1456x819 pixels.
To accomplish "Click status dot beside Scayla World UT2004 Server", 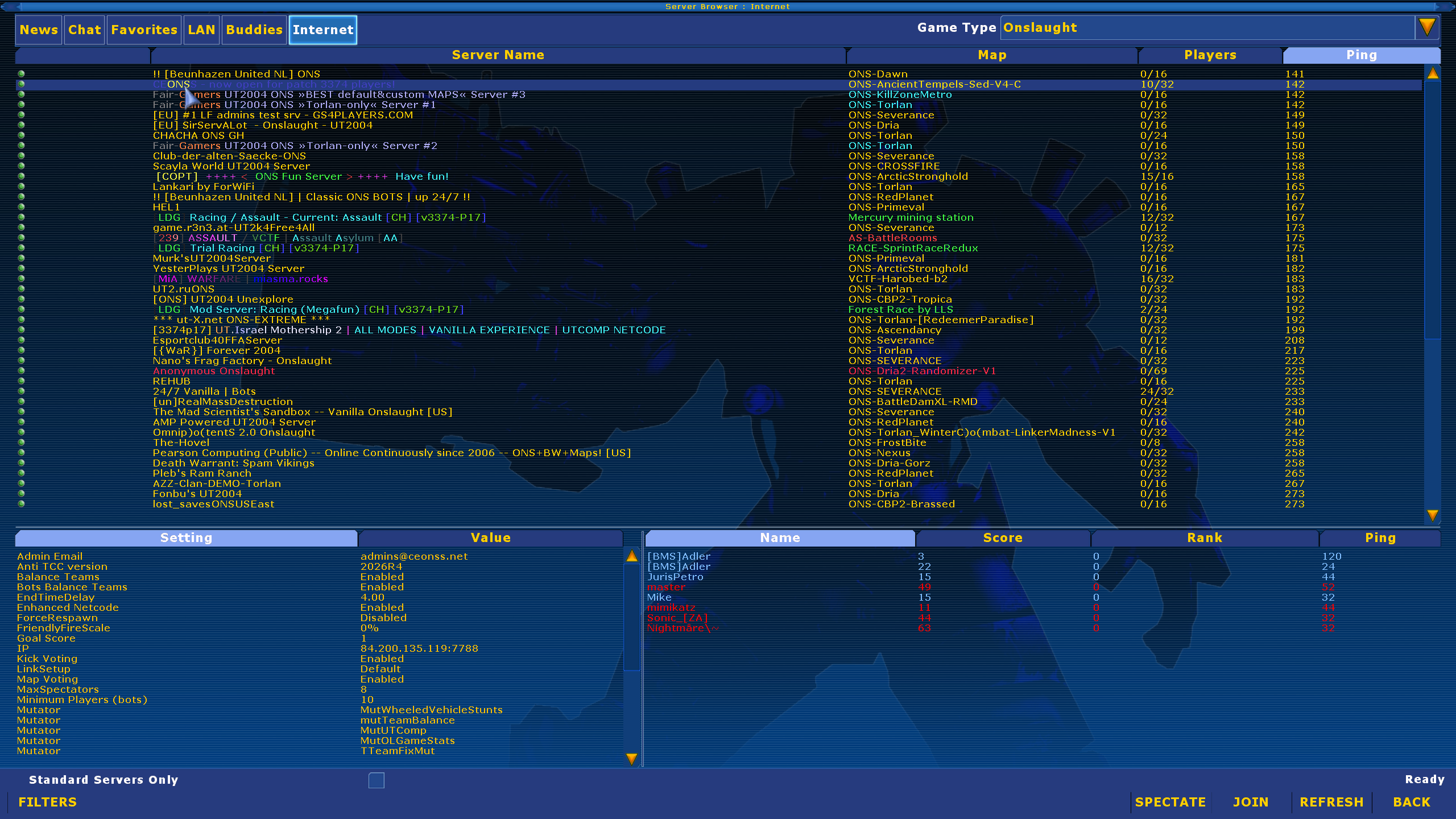I will [21, 166].
